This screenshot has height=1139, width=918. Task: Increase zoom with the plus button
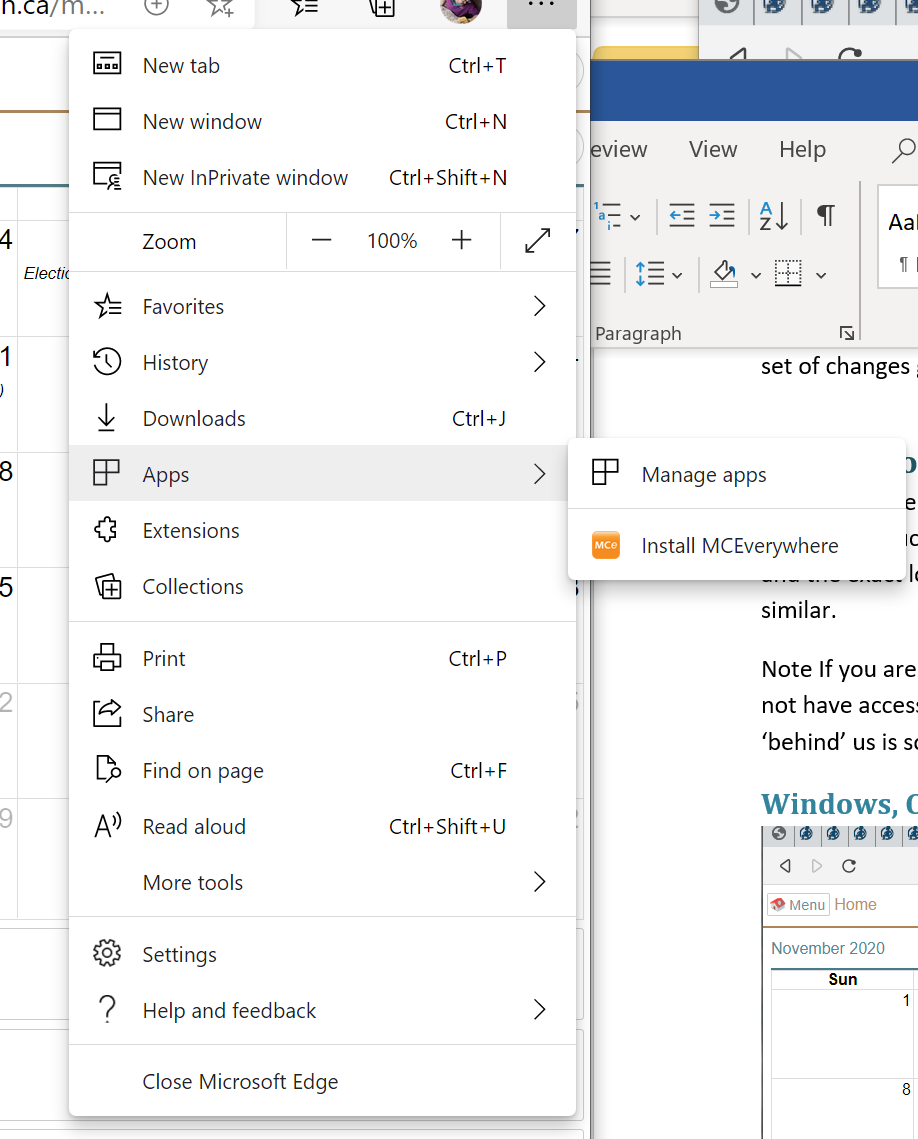tap(461, 240)
